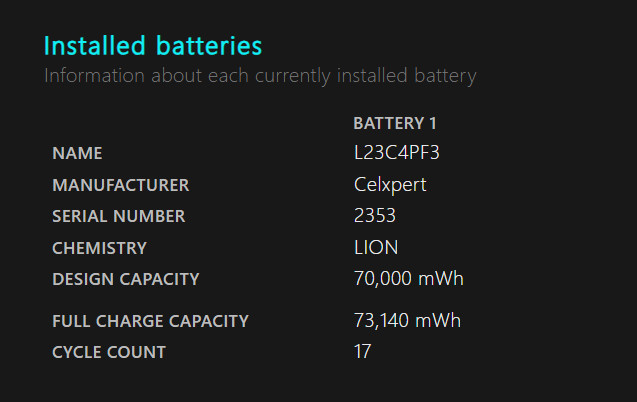The width and height of the screenshot is (637, 402).
Task: Select the 73,140 mWh full charge value
Action: coord(407,321)
